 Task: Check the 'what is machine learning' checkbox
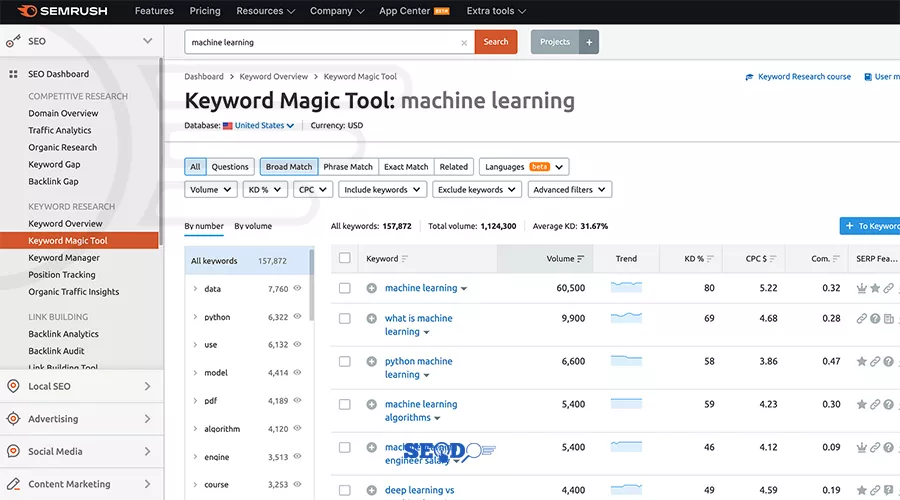click(344, 318)
